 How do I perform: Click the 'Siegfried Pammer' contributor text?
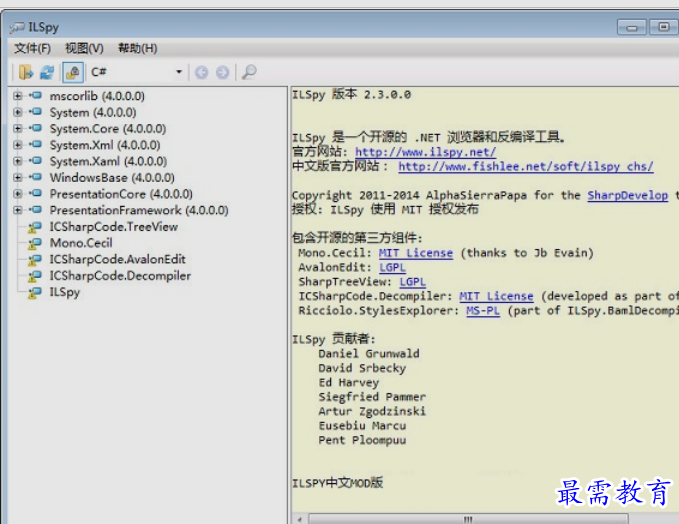click(372, 397)
